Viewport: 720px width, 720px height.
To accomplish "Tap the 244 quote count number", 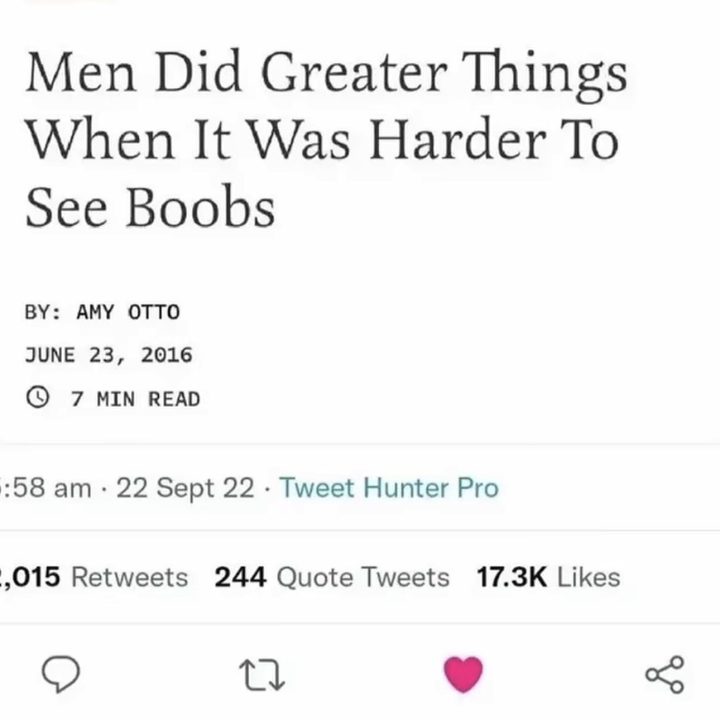I will [240, 577].
